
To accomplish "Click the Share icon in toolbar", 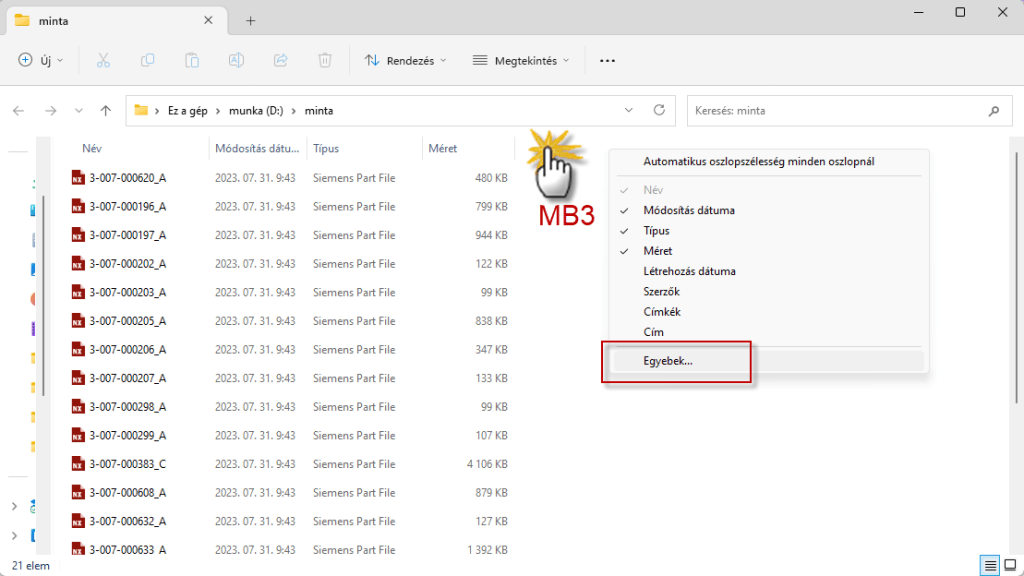I will click(281, 60).
